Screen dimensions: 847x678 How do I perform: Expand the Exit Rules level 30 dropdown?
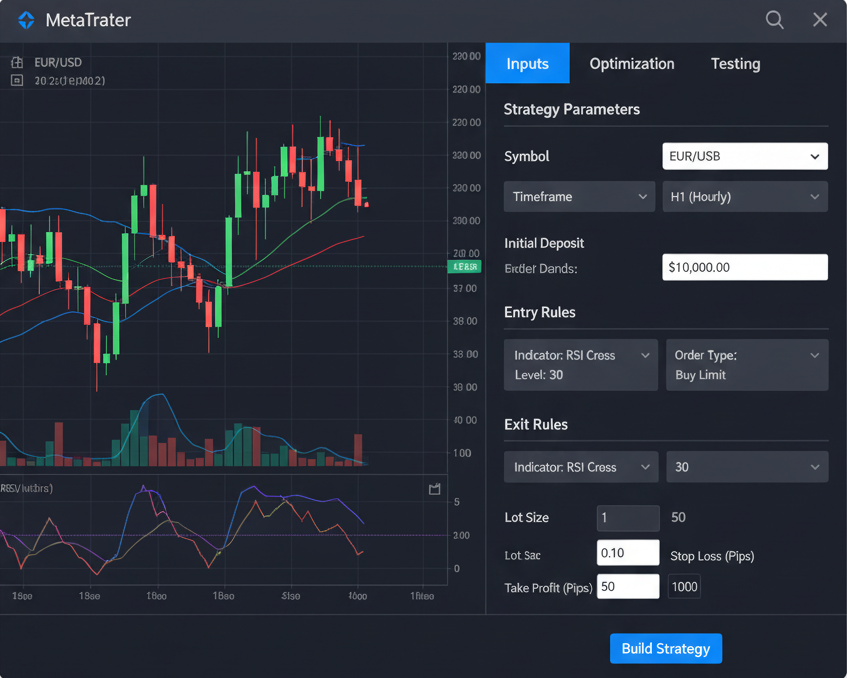click(x=746, y=467)
